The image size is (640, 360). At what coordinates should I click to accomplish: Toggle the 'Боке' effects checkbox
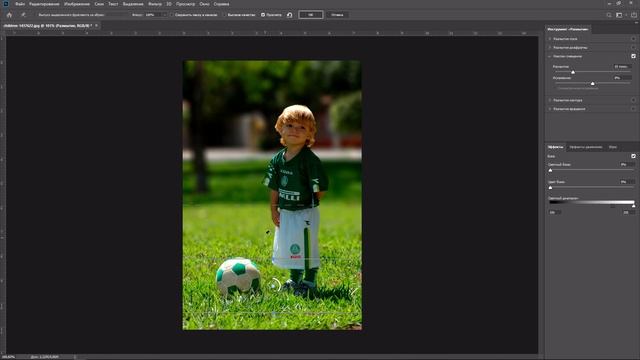[633, 156]
